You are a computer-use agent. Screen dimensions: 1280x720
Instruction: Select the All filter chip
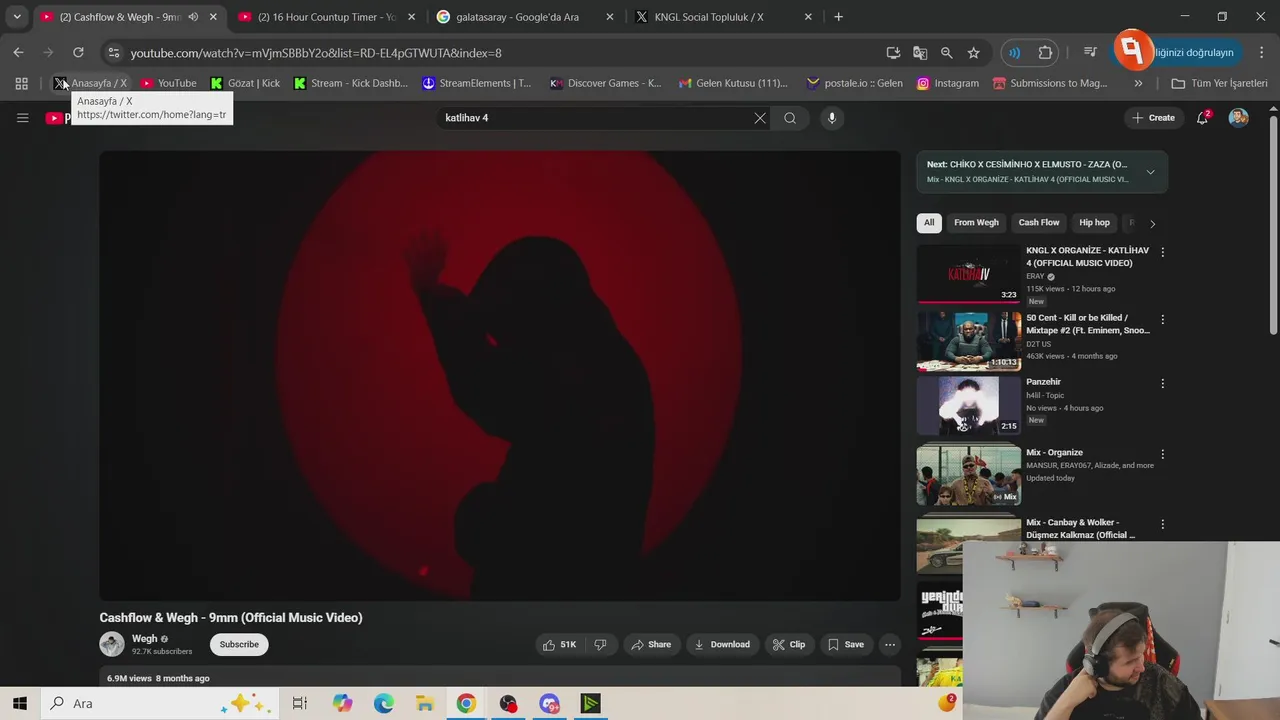(x=929, y=223)
